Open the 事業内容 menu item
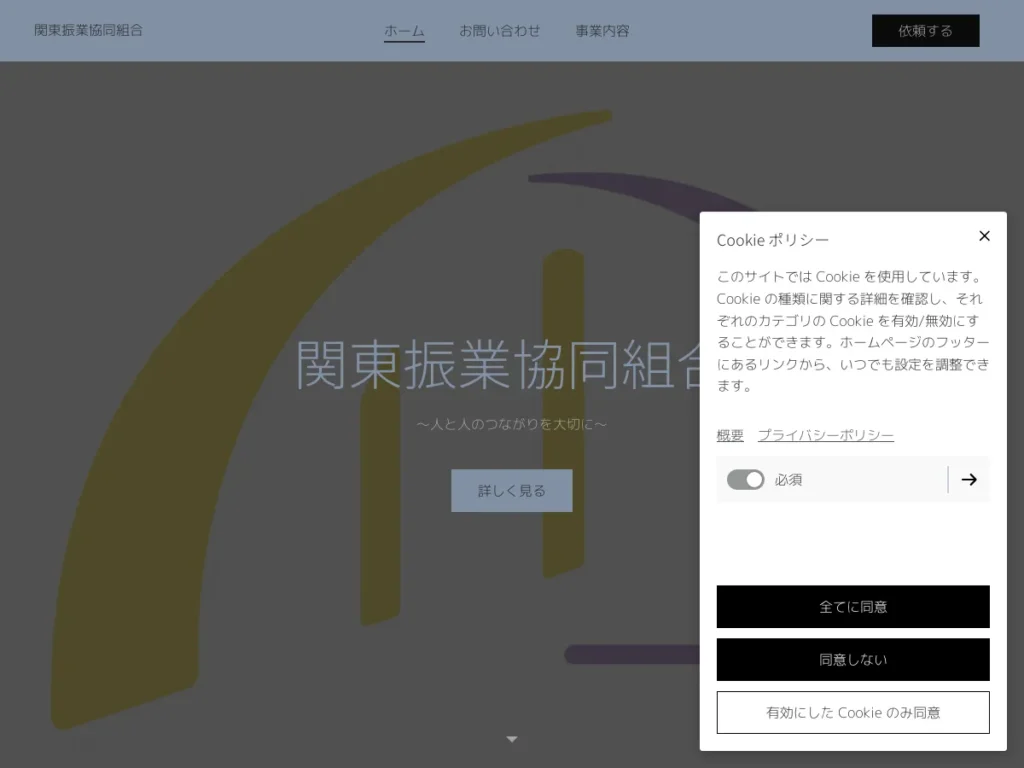The height and width of the screenshot is (768, 1024). click(x=602, y=31)
